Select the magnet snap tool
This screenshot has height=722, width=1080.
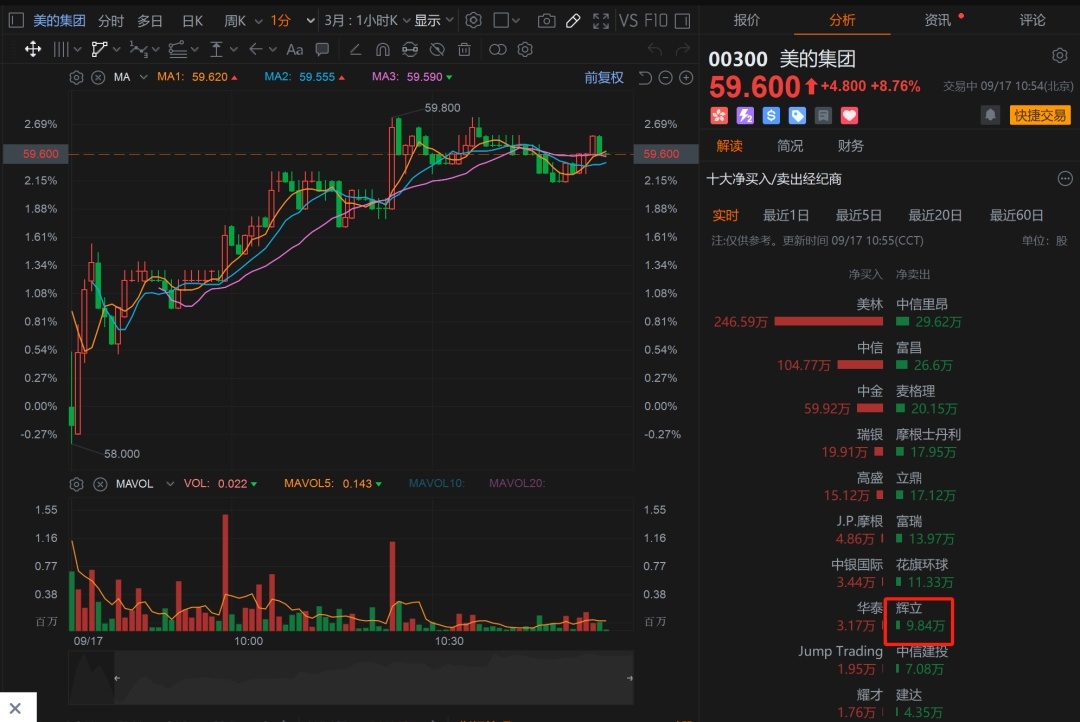pyautogui.click(x=382, y=49)
